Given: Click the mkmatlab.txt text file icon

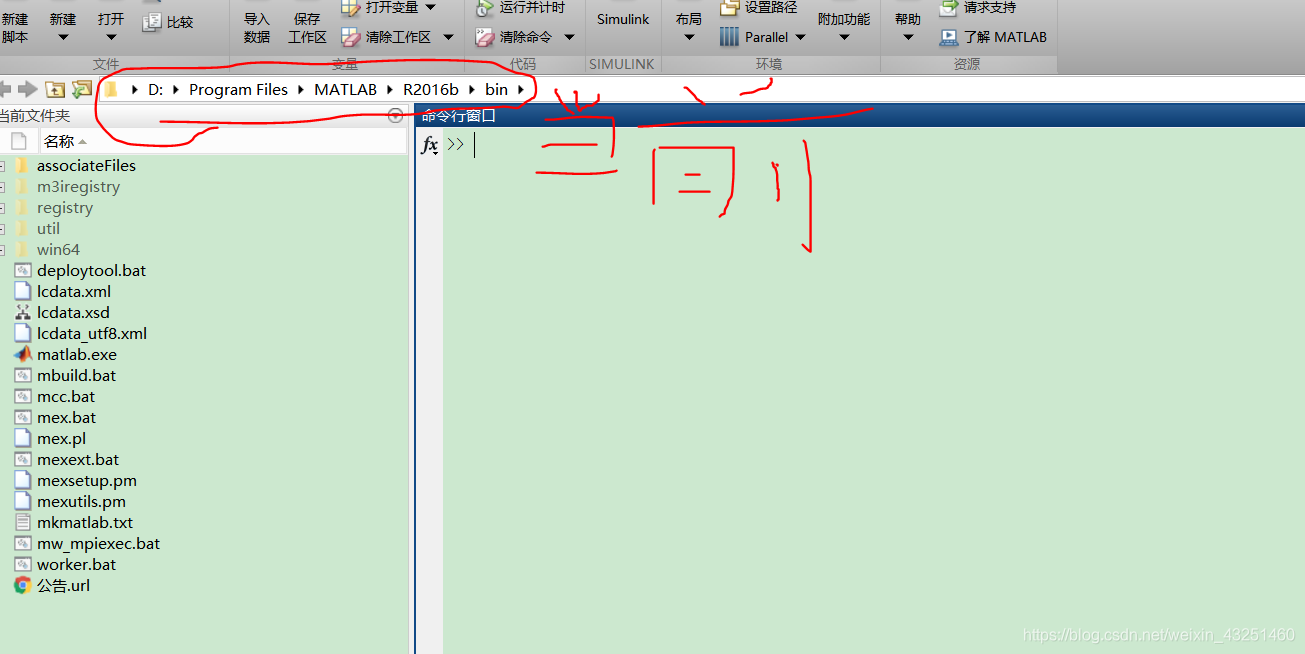Looking at the screenshot, I should coord(22,523).
